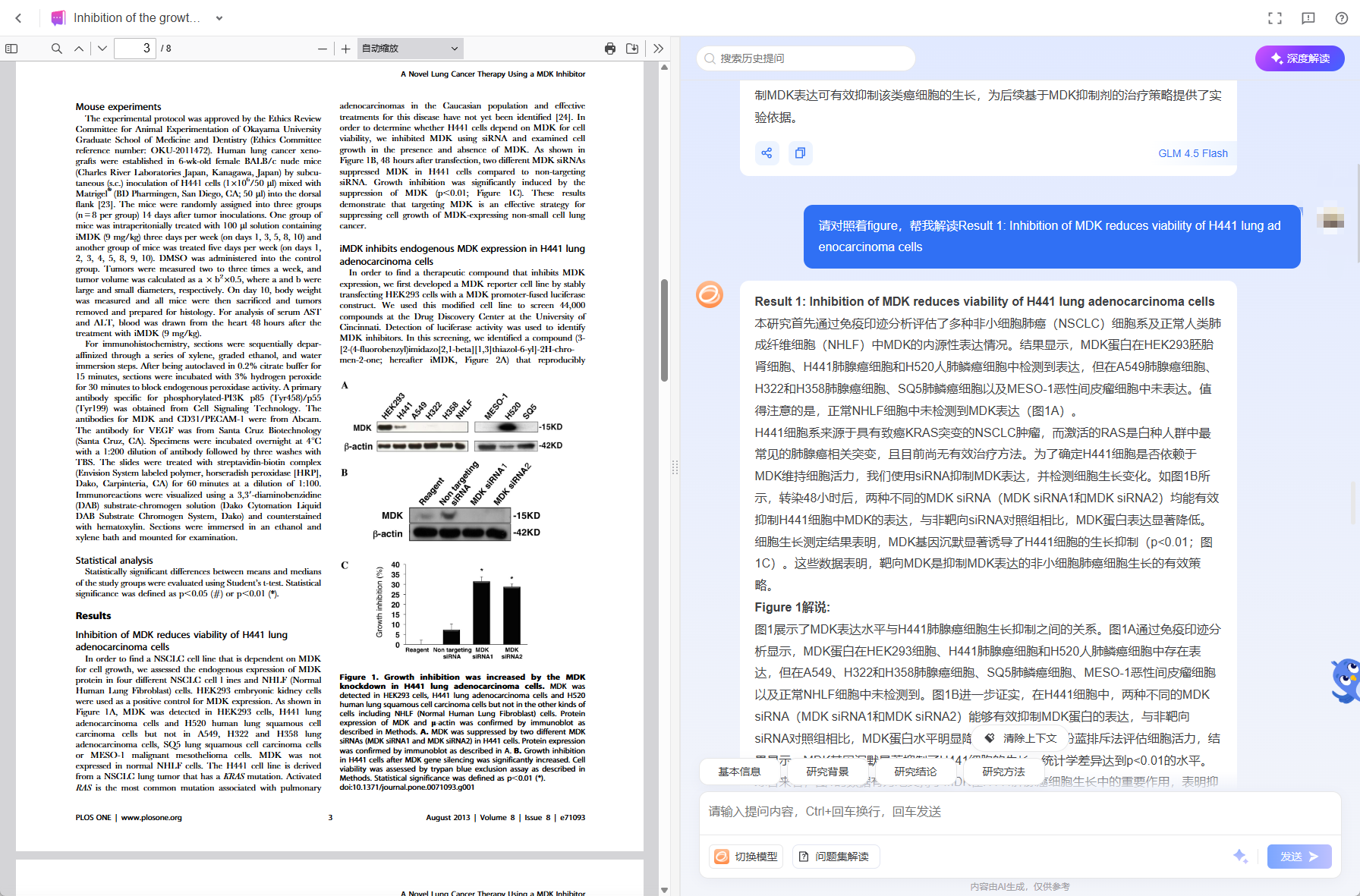Click the panel splitter drag handle
1360x896 pixels.
click(x=675, y=467)
